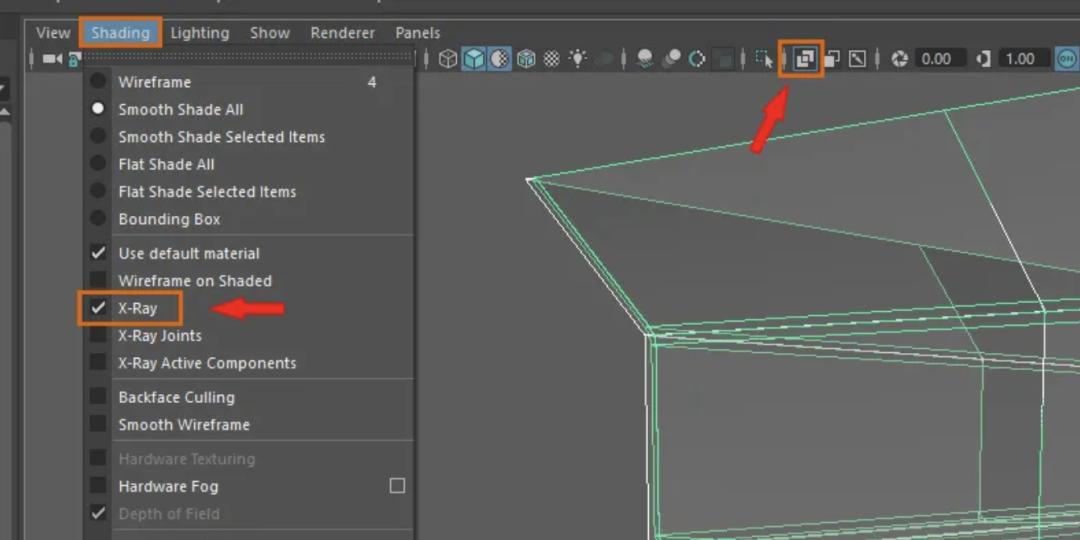The width and height of the screenshot is (1080, 540).
Task: Click the Wireframe cube icon in toolbar
Action: point(448,59)
